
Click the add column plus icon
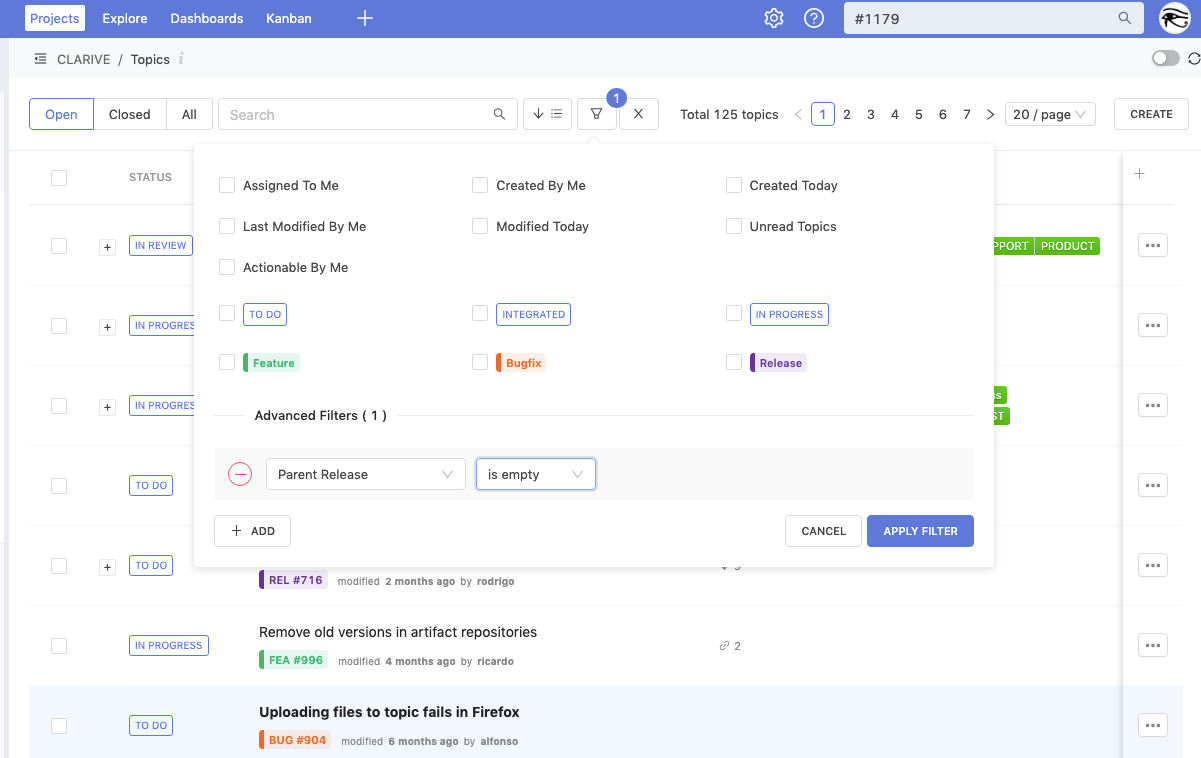click(x=1139, y=174)
